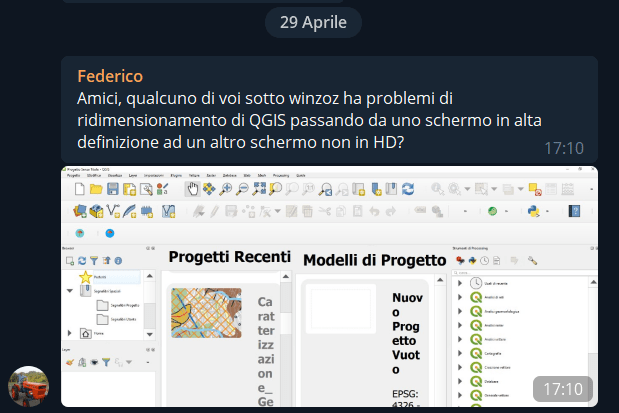Screen dimensions: 619x413
Task: Click the Open Project folder icon
Action: tap(97, 188)
